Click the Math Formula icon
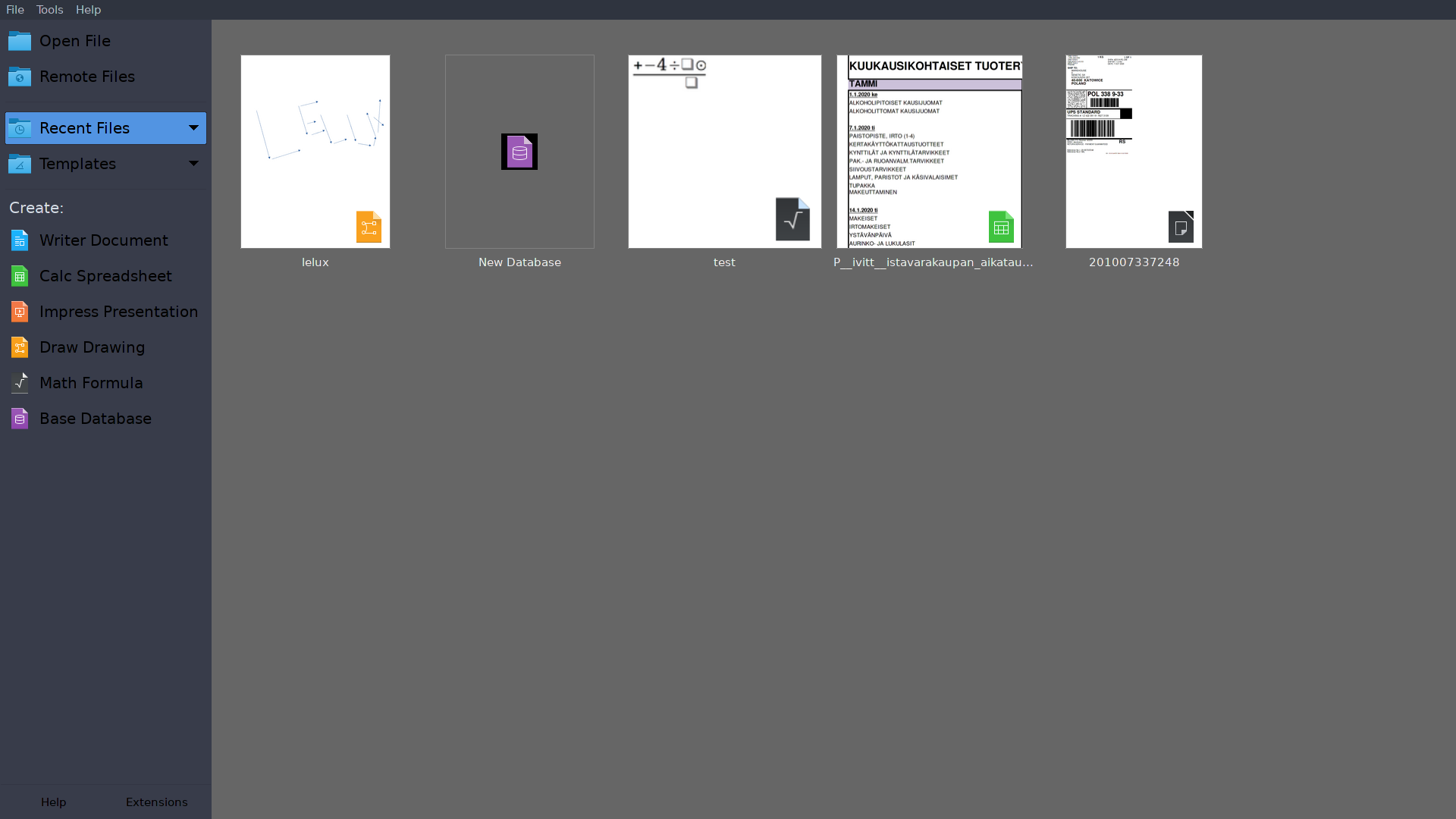The height and width of the screenshot is (819, 1456). (20, 383)
